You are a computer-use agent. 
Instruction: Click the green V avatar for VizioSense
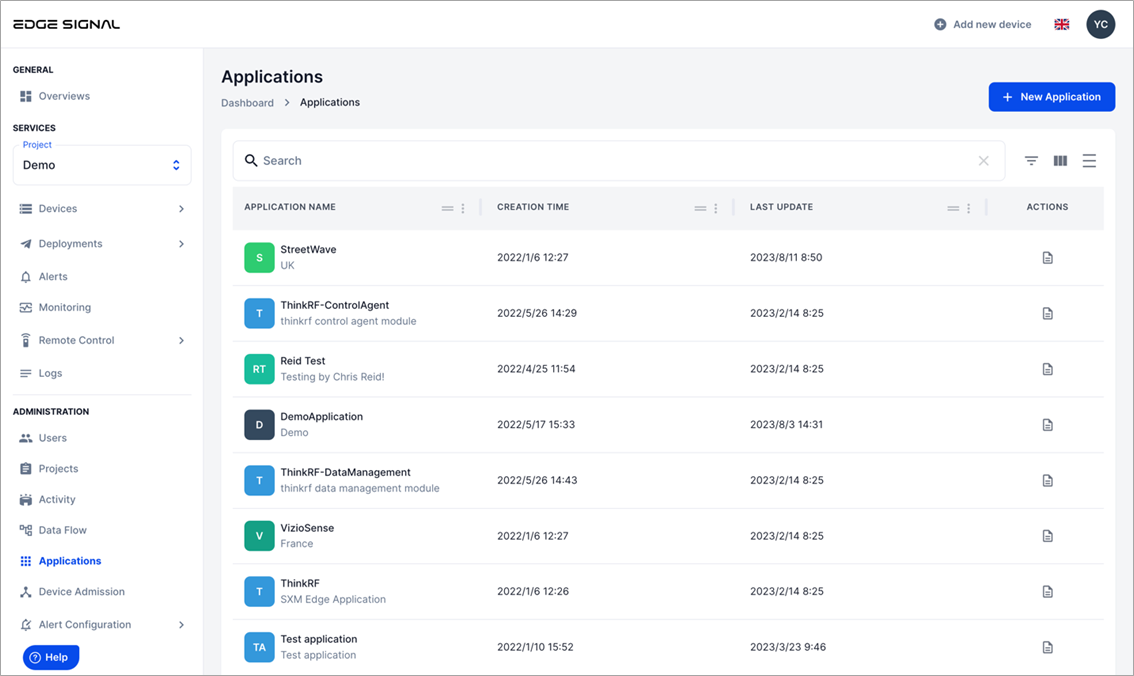pos(259,536)
